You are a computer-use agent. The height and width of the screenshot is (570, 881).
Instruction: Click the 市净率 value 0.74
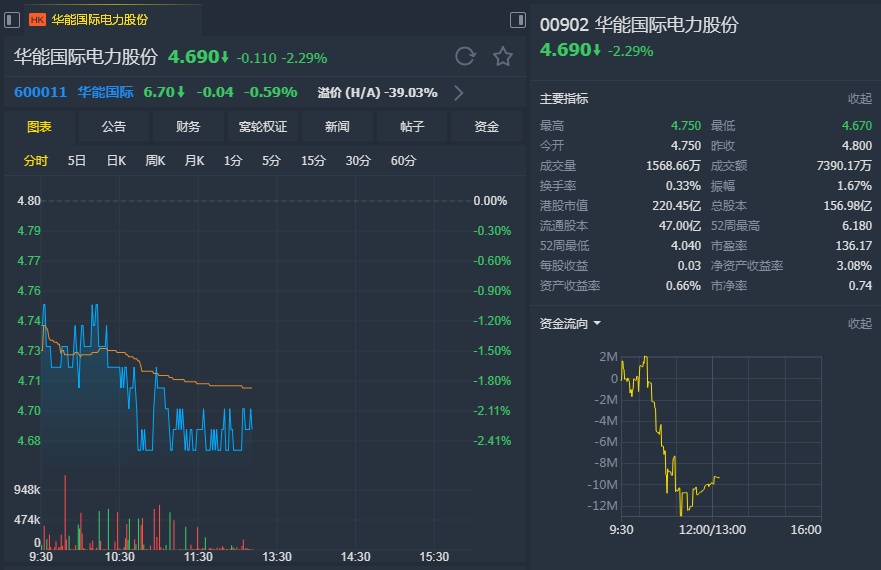(x=860, y=286)
